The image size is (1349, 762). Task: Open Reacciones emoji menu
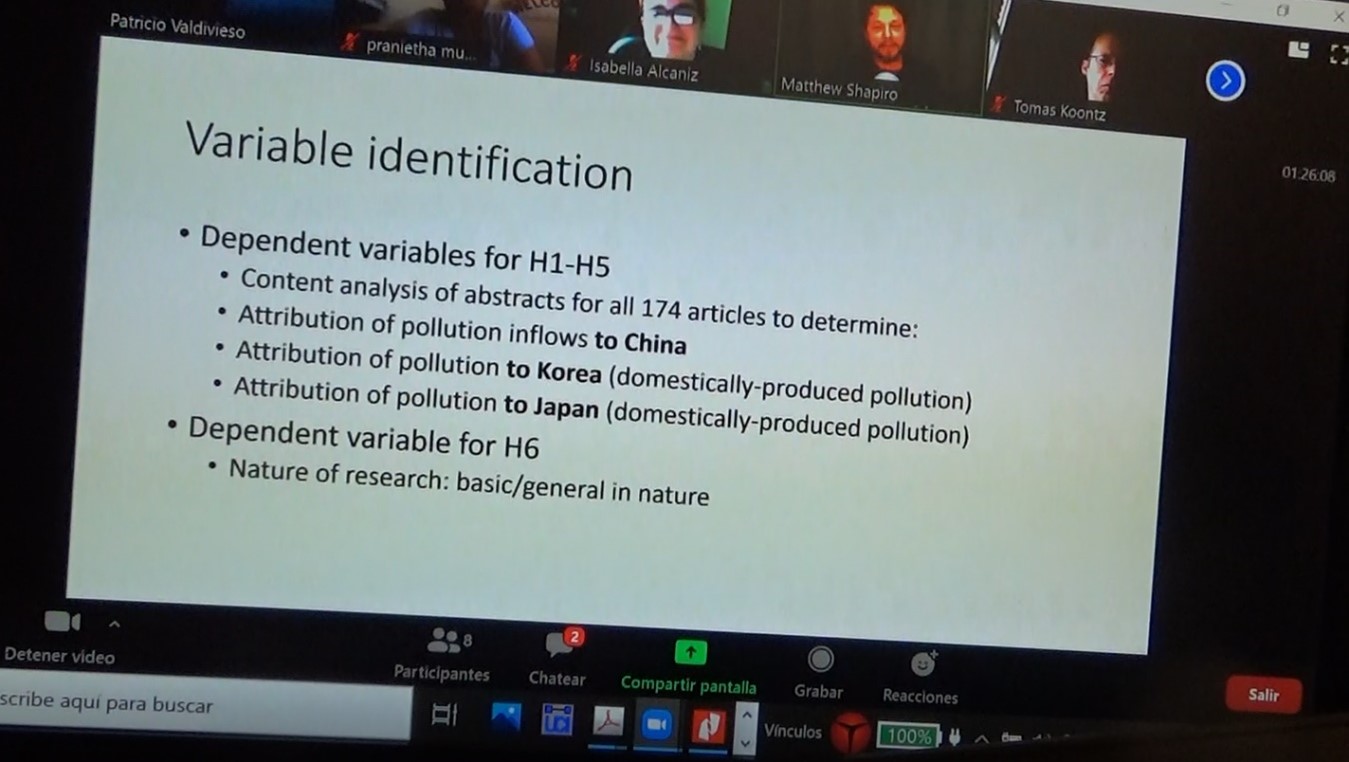point(920,679)
